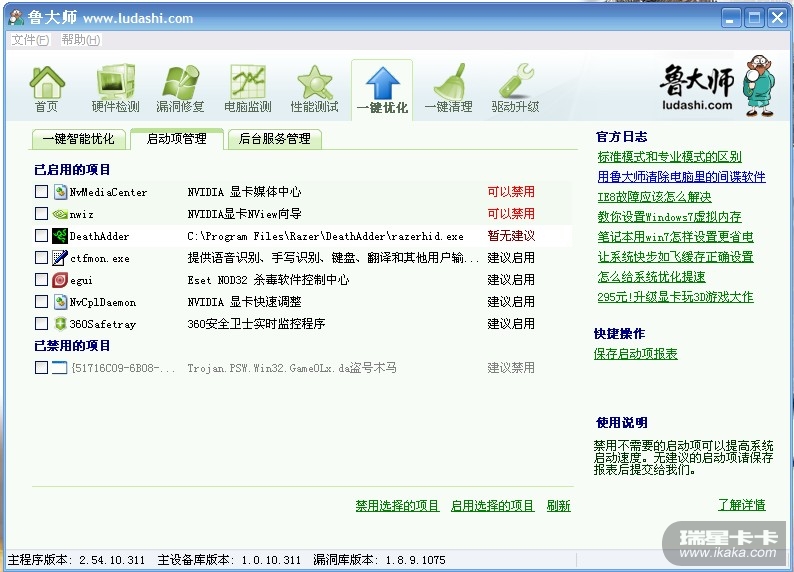Click 启用选择的项目 link

[492, 506]
